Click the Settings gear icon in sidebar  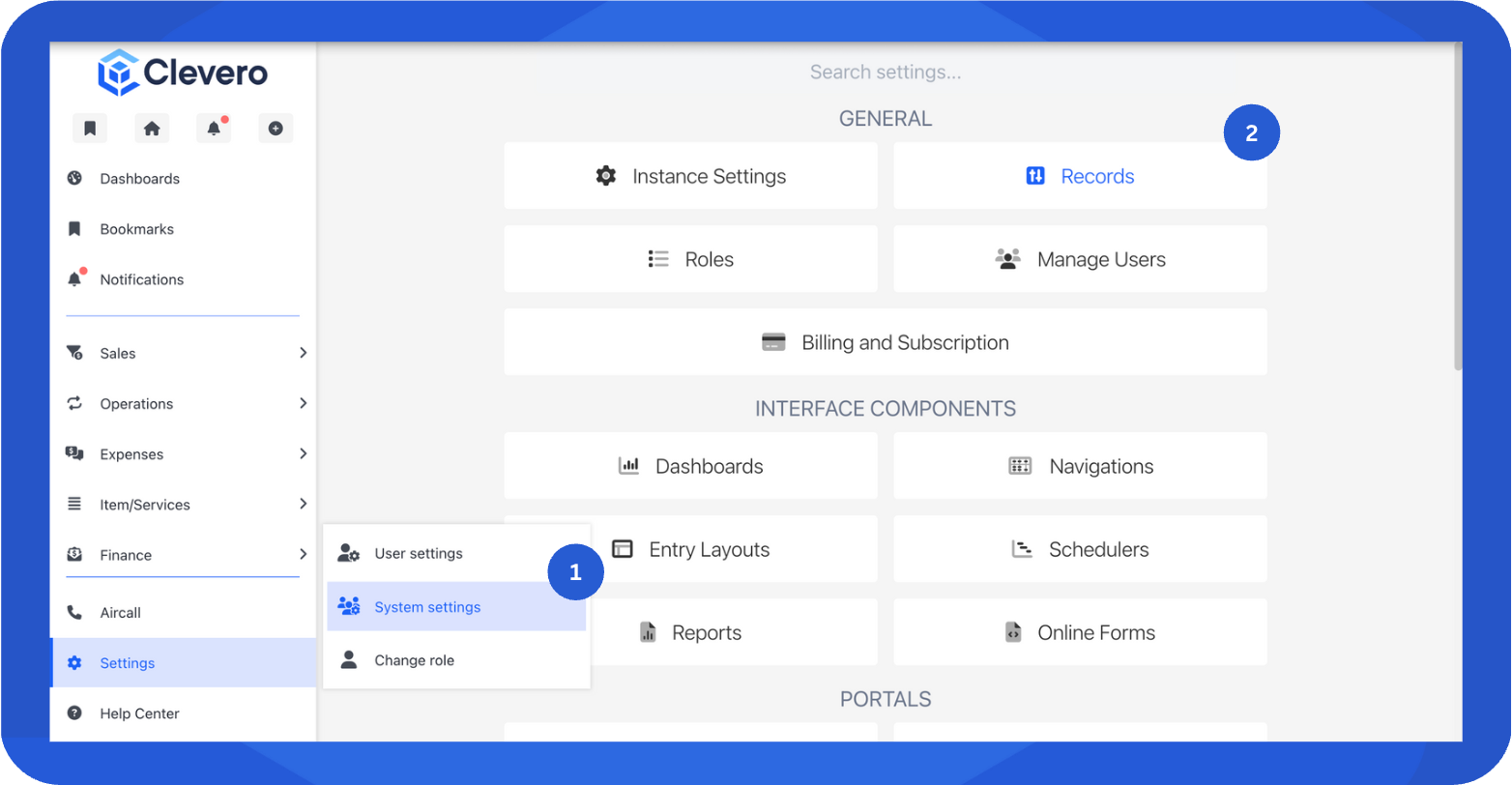74,663
